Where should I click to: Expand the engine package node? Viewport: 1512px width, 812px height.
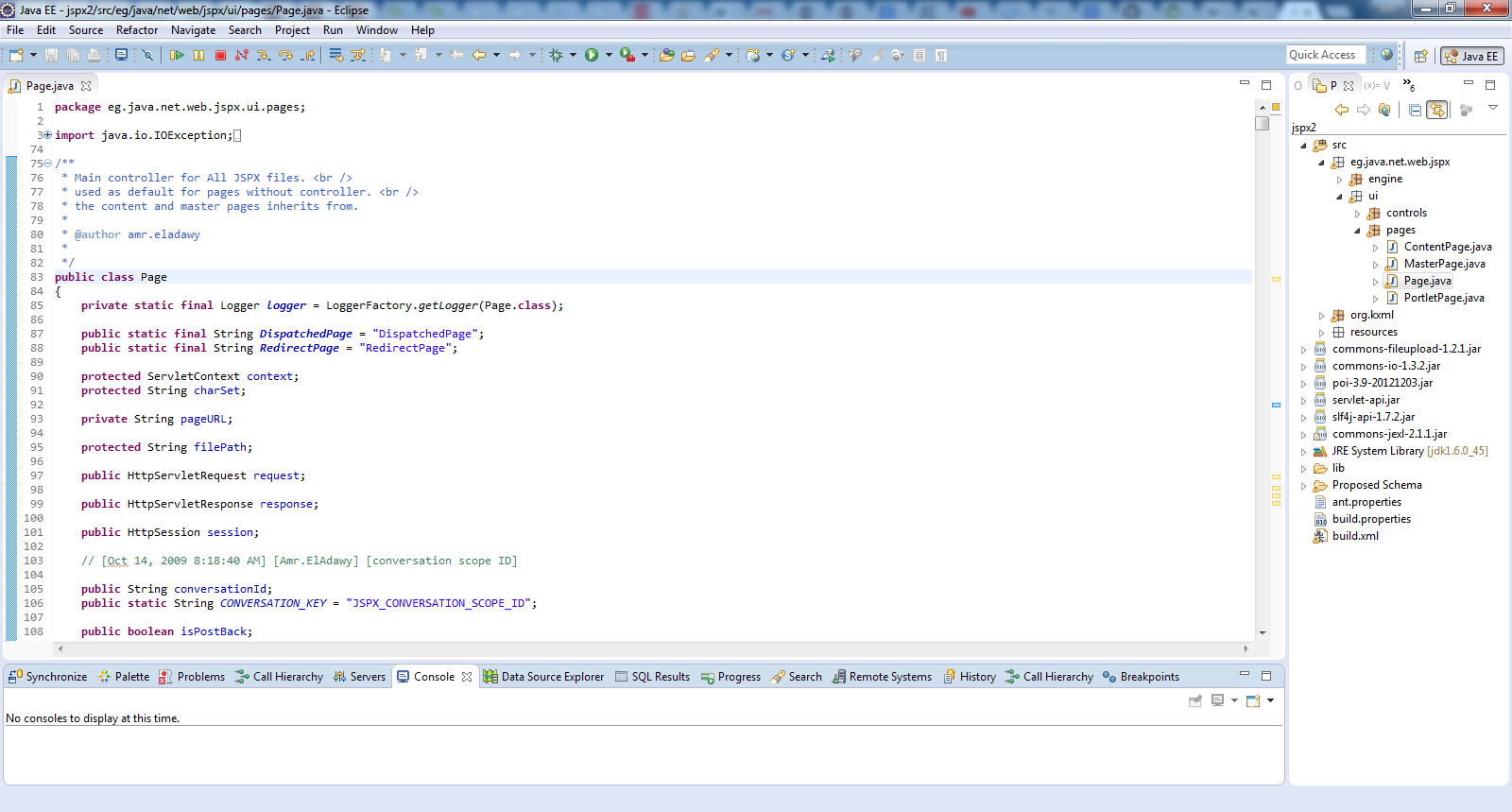[1340, 180]
